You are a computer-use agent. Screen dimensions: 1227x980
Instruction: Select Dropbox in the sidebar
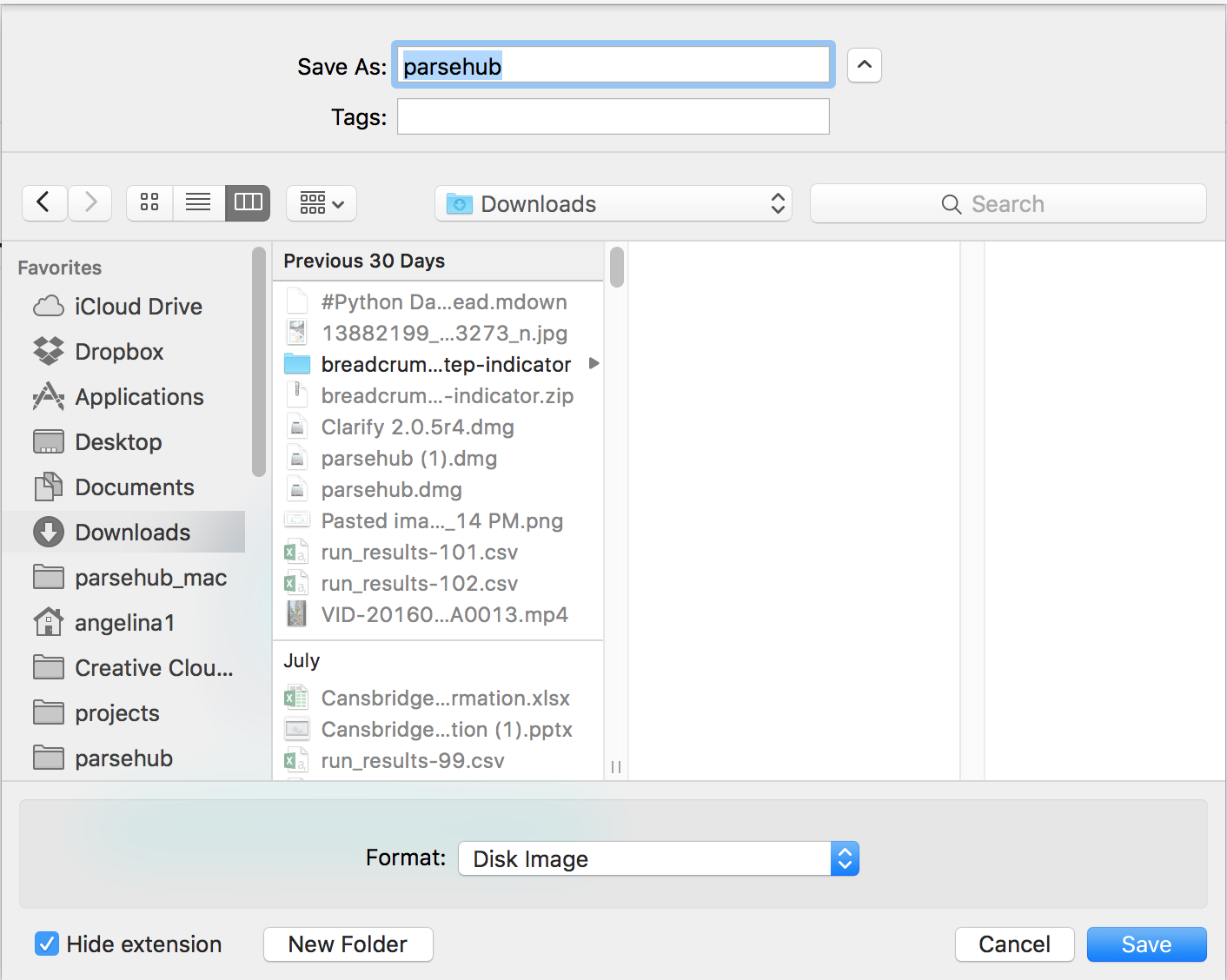(123, 352)
